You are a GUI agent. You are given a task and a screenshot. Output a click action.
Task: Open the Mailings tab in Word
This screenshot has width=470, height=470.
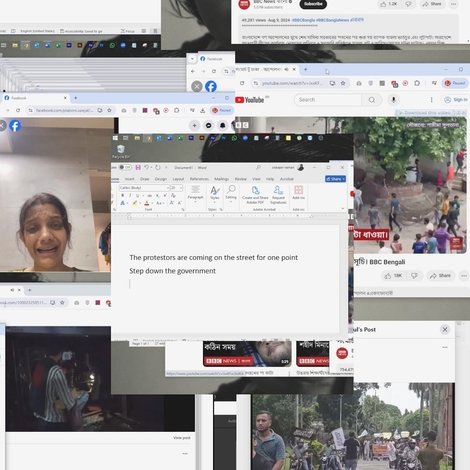pos(221,179)
